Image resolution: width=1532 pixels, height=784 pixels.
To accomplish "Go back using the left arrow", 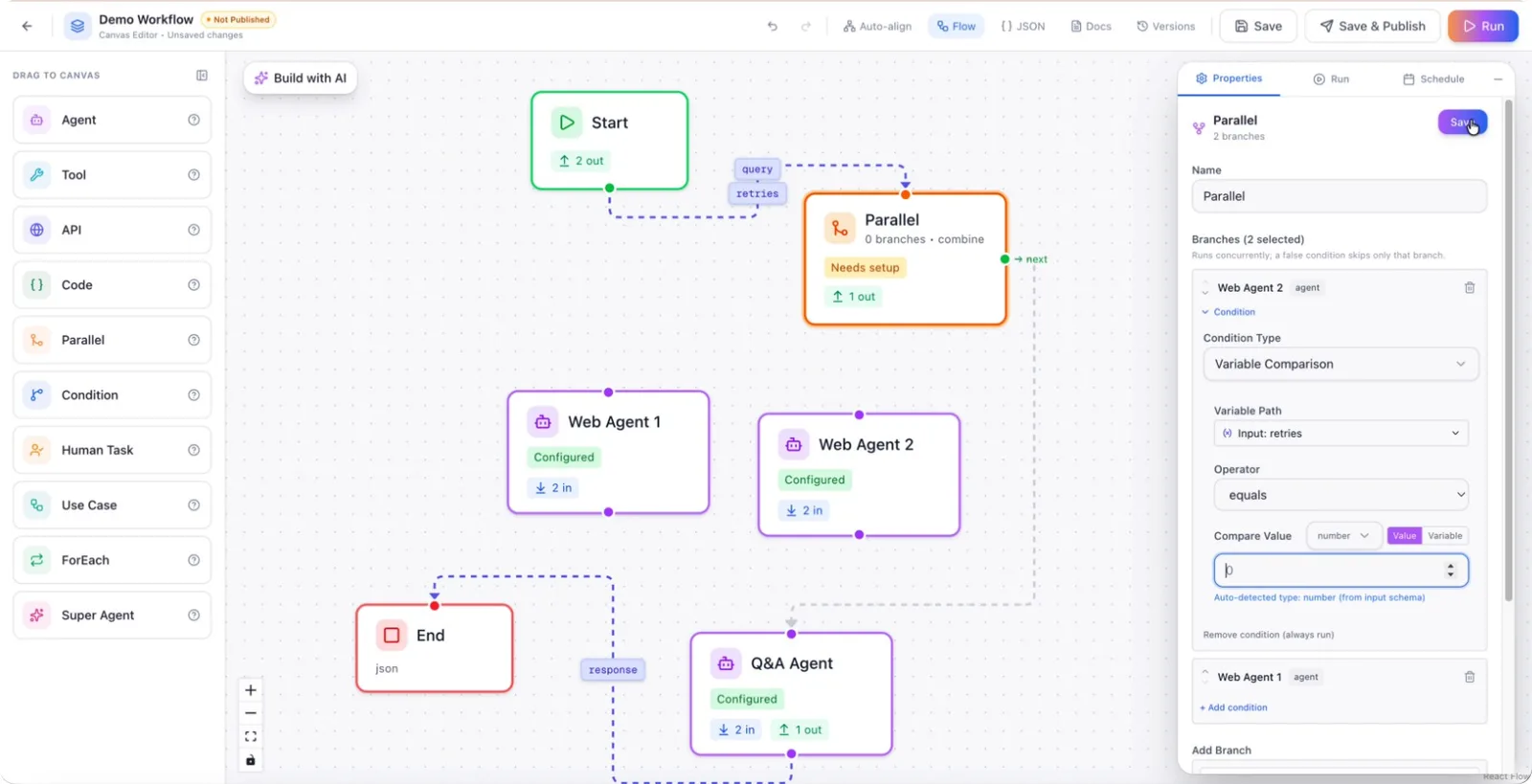I will (27, 26).
